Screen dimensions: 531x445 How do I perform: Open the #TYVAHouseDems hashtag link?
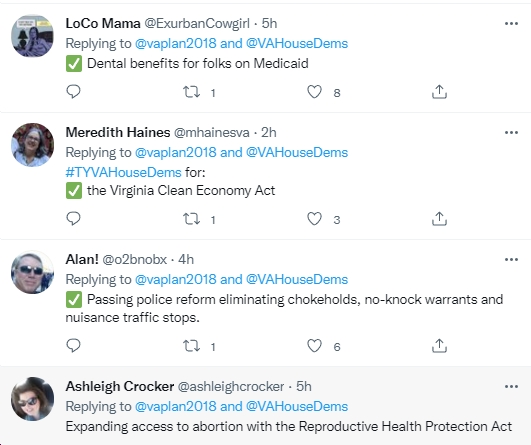tap(123, 172)
